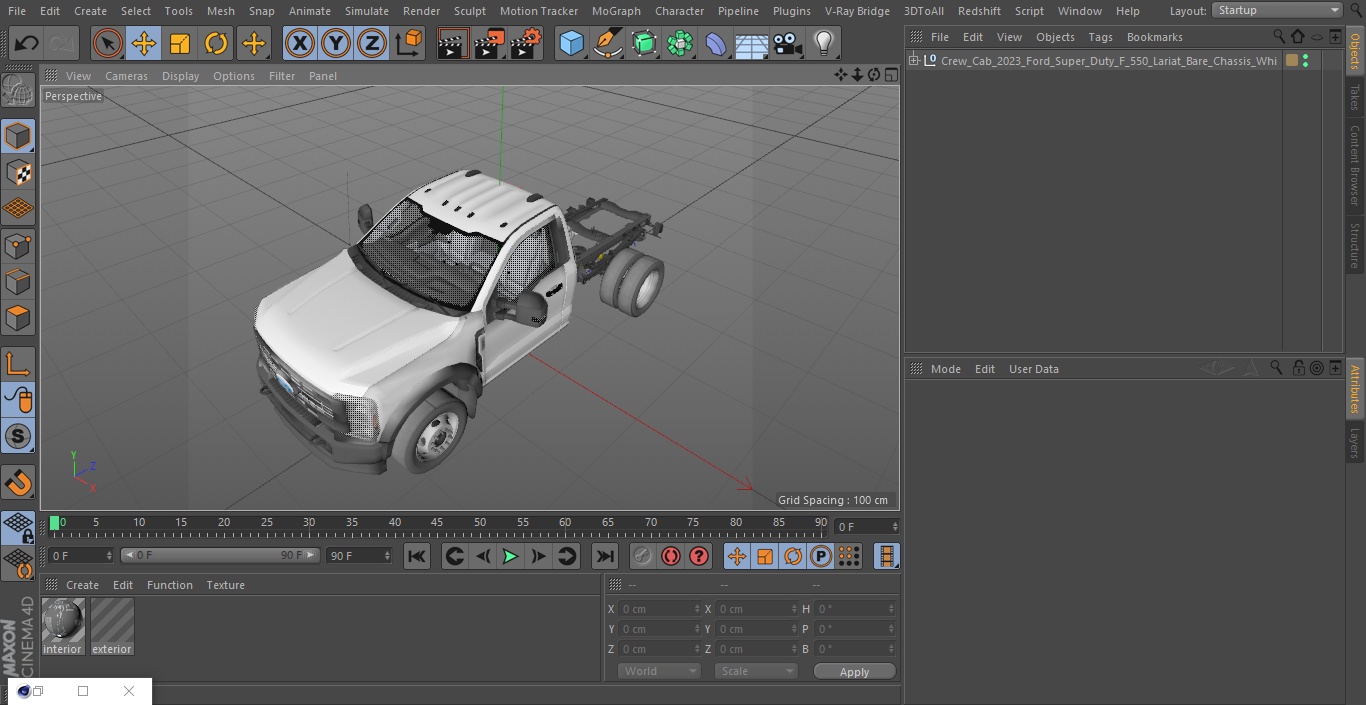Click frame 45 on the timeline
Image resolution: width=1366 pixels, height=705 pixels.
[437, 523]
